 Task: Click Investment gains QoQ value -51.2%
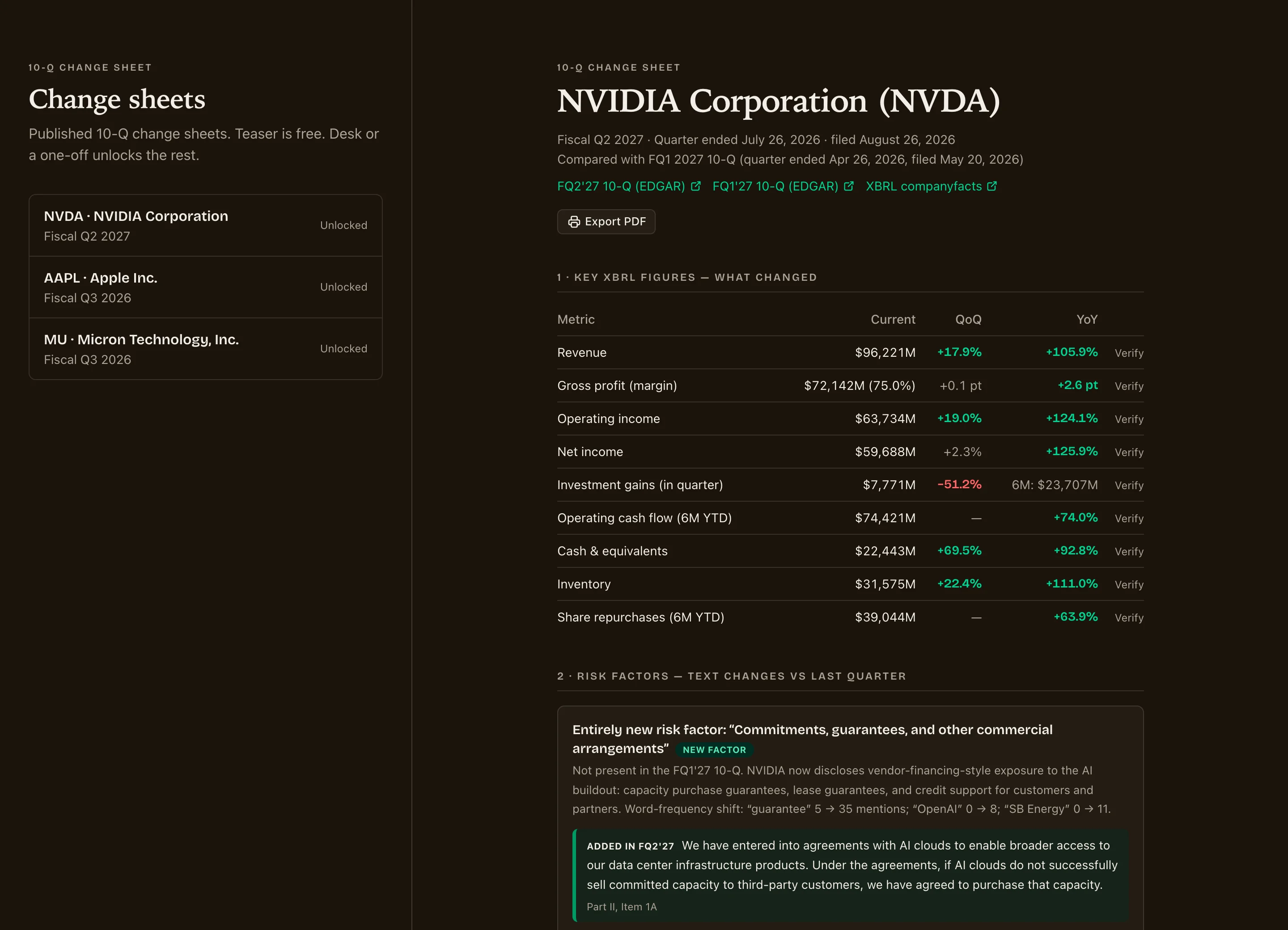[x=959, y=484]
